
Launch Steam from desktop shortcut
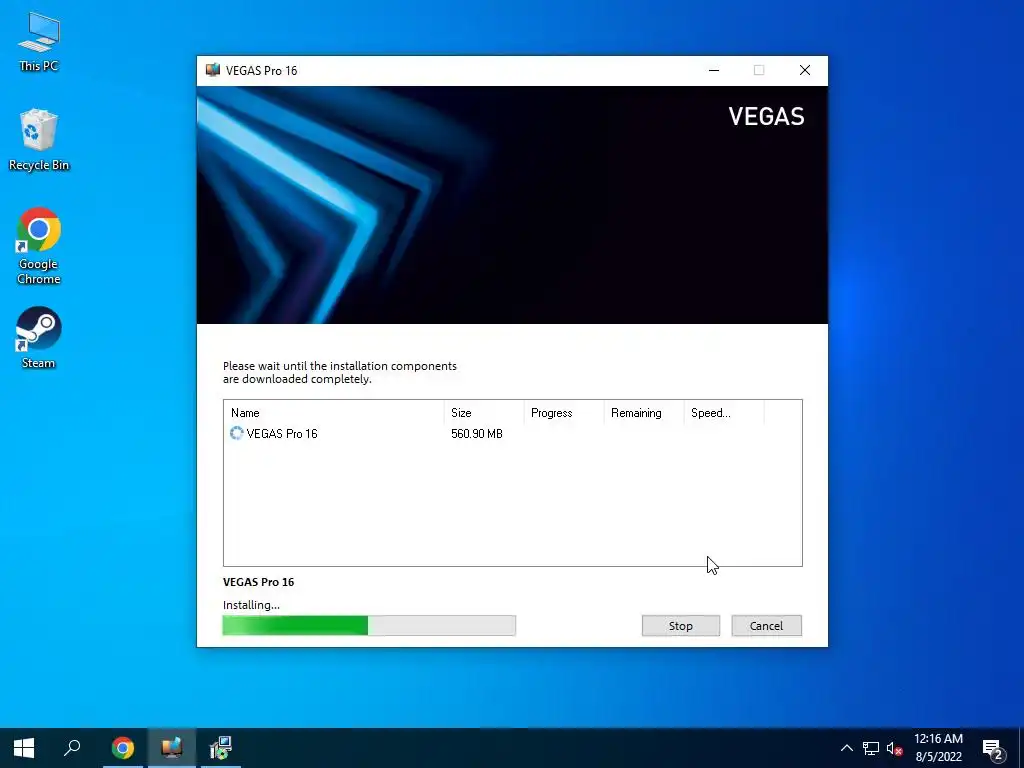tap(39, 338)
